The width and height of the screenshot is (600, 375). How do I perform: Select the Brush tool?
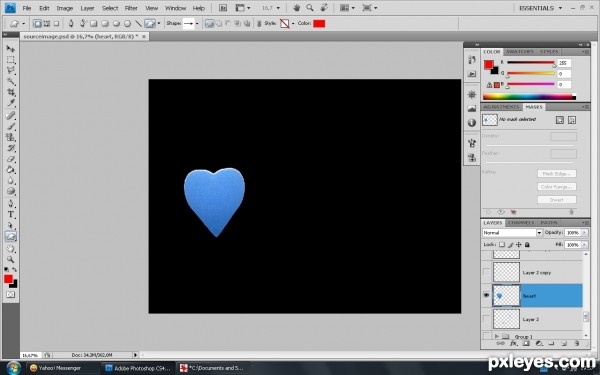tap(11, 126)
